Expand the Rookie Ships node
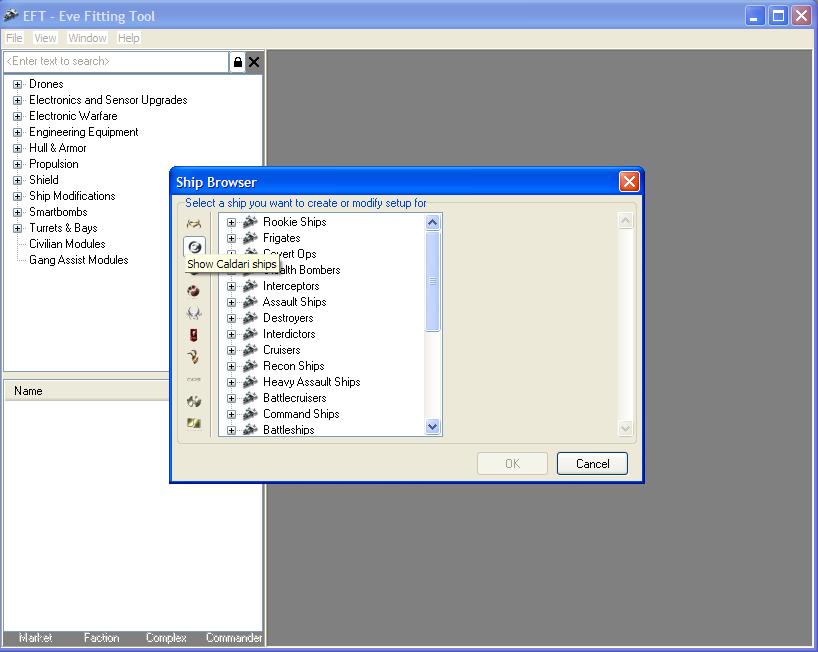 click(x=231, y=222)
